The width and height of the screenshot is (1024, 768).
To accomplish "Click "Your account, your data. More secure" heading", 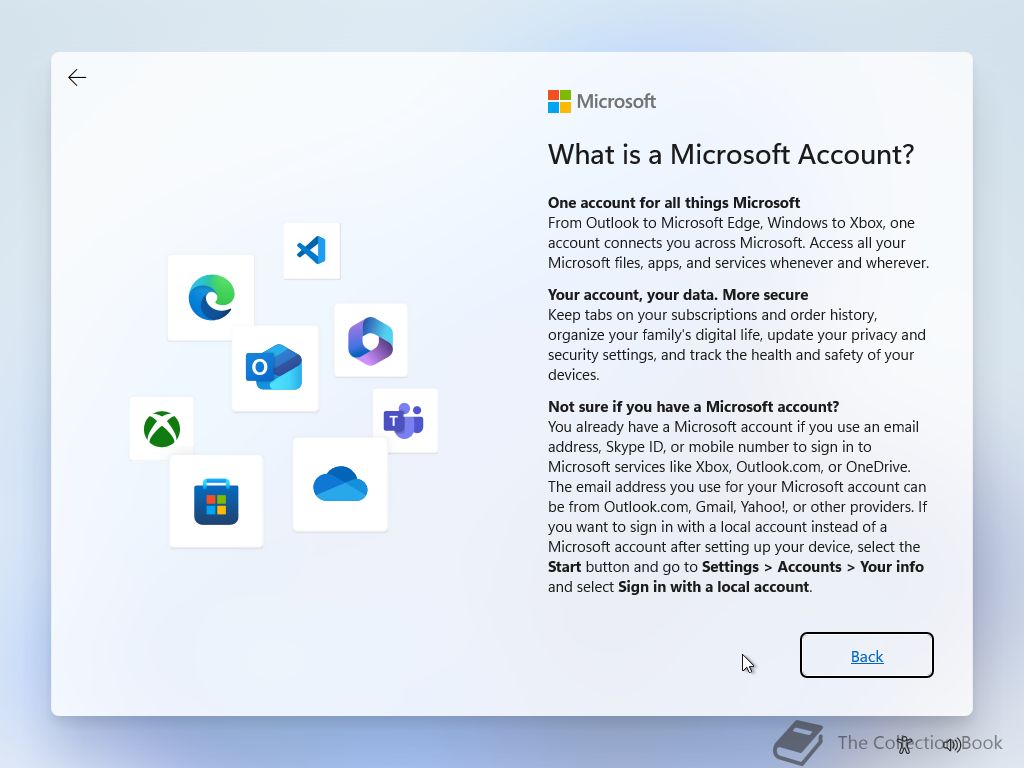I will [678, 295].
